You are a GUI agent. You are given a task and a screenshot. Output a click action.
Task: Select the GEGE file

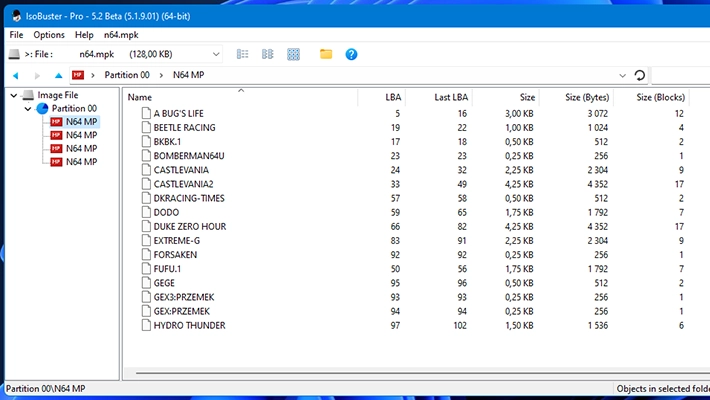pos(164,283)
